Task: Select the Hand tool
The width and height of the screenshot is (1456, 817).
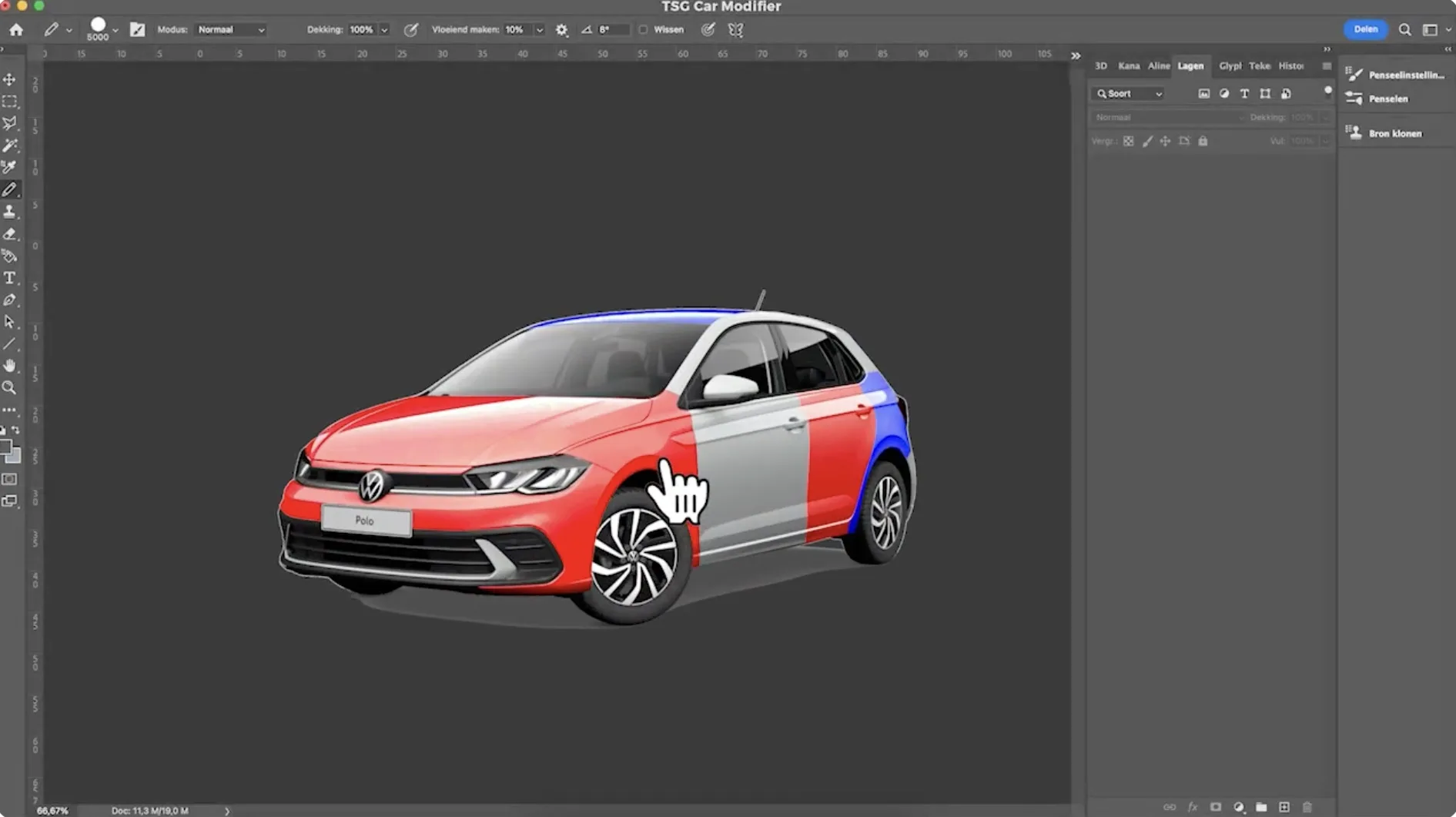Action: [x=9, y=366]
